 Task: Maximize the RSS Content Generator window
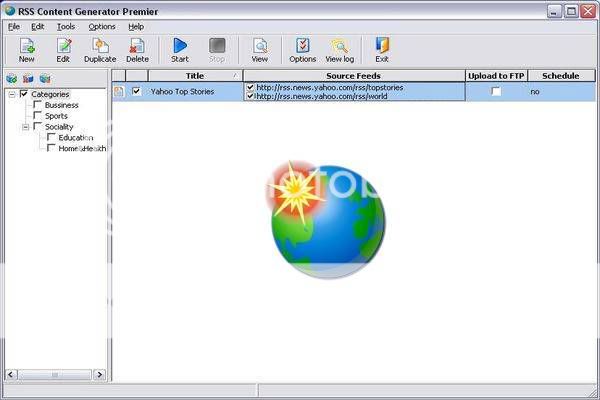click(x=571, y=11)
